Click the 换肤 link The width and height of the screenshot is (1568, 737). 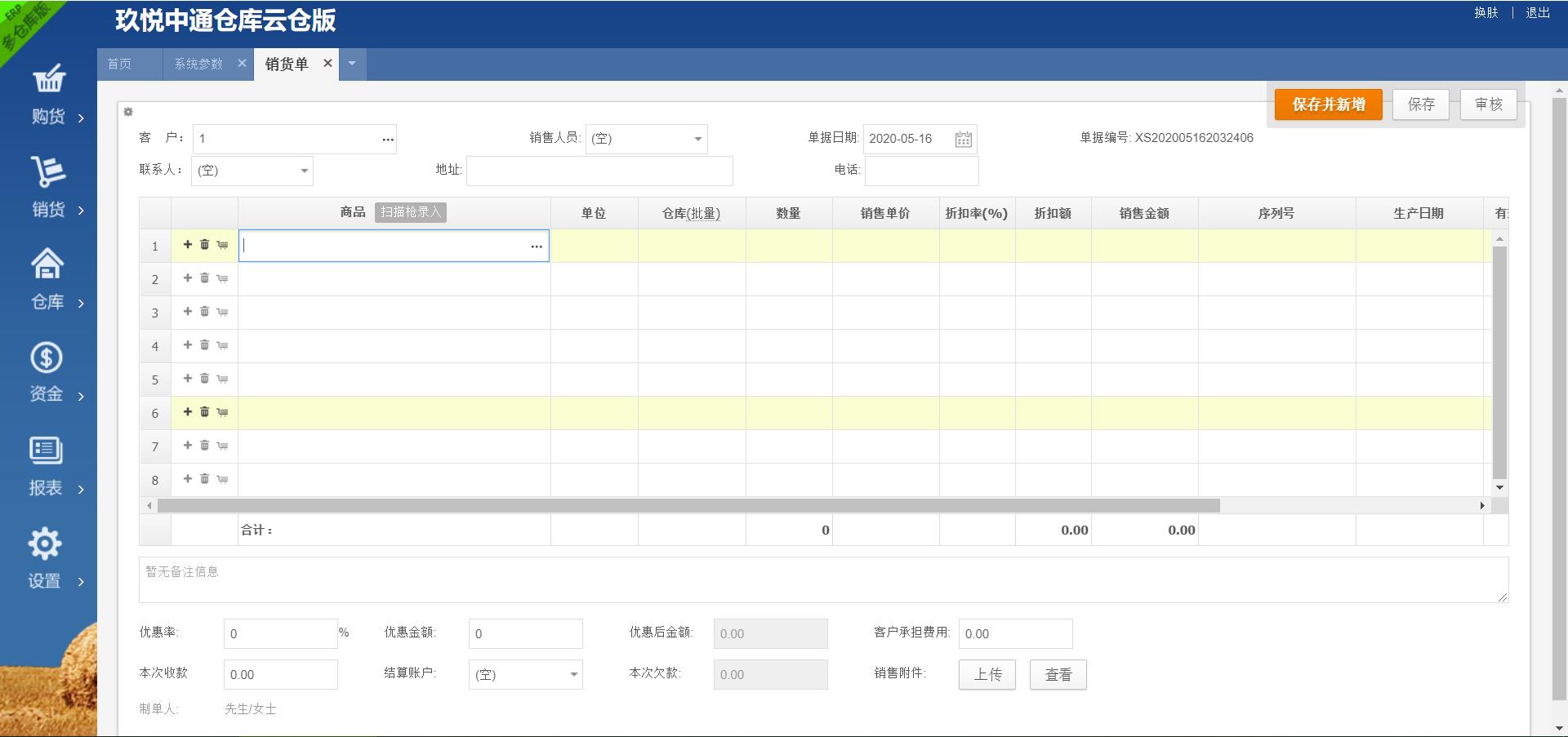(x=1486, y=12)
